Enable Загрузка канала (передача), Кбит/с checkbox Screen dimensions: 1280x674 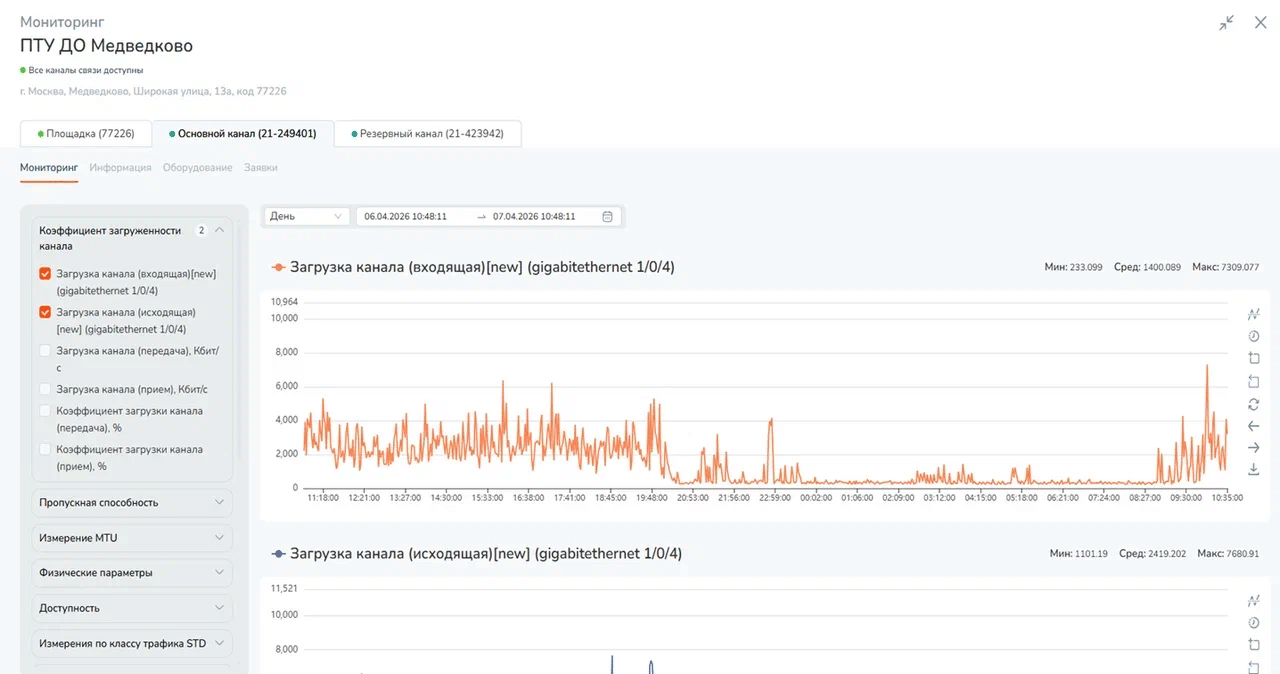[45, 350]
